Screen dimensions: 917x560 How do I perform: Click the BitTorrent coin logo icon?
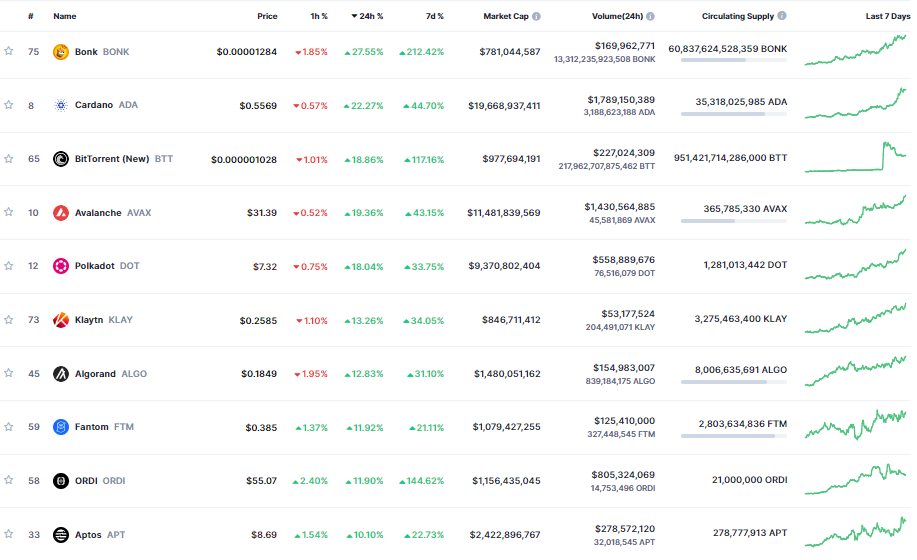click(60, 159)
